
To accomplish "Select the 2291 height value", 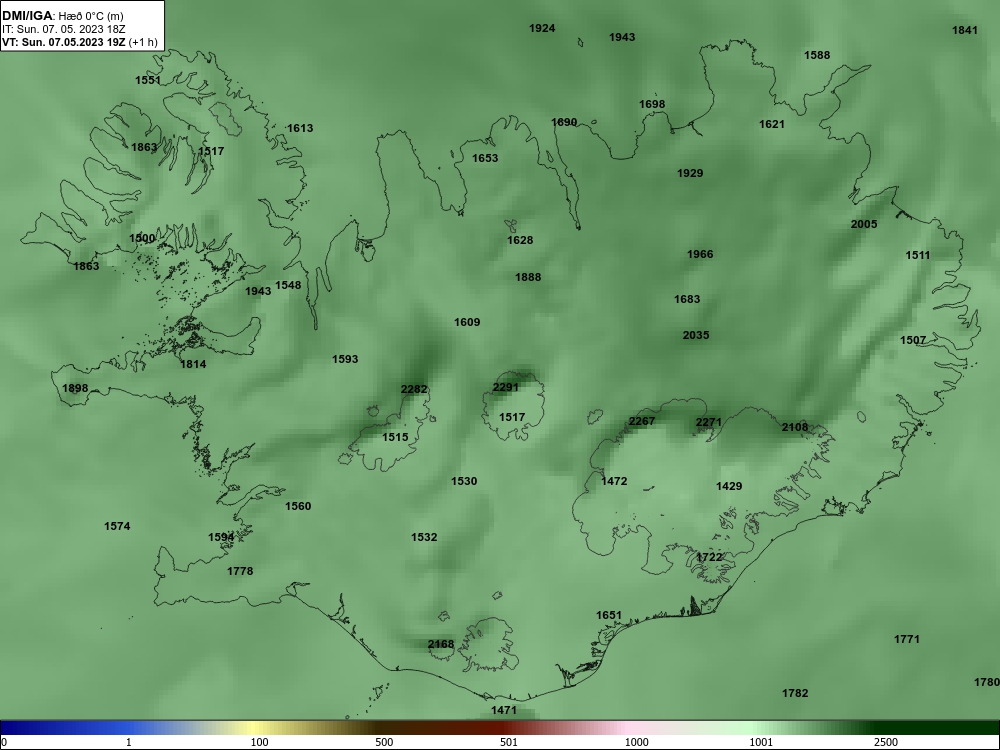I will (506, 387).
